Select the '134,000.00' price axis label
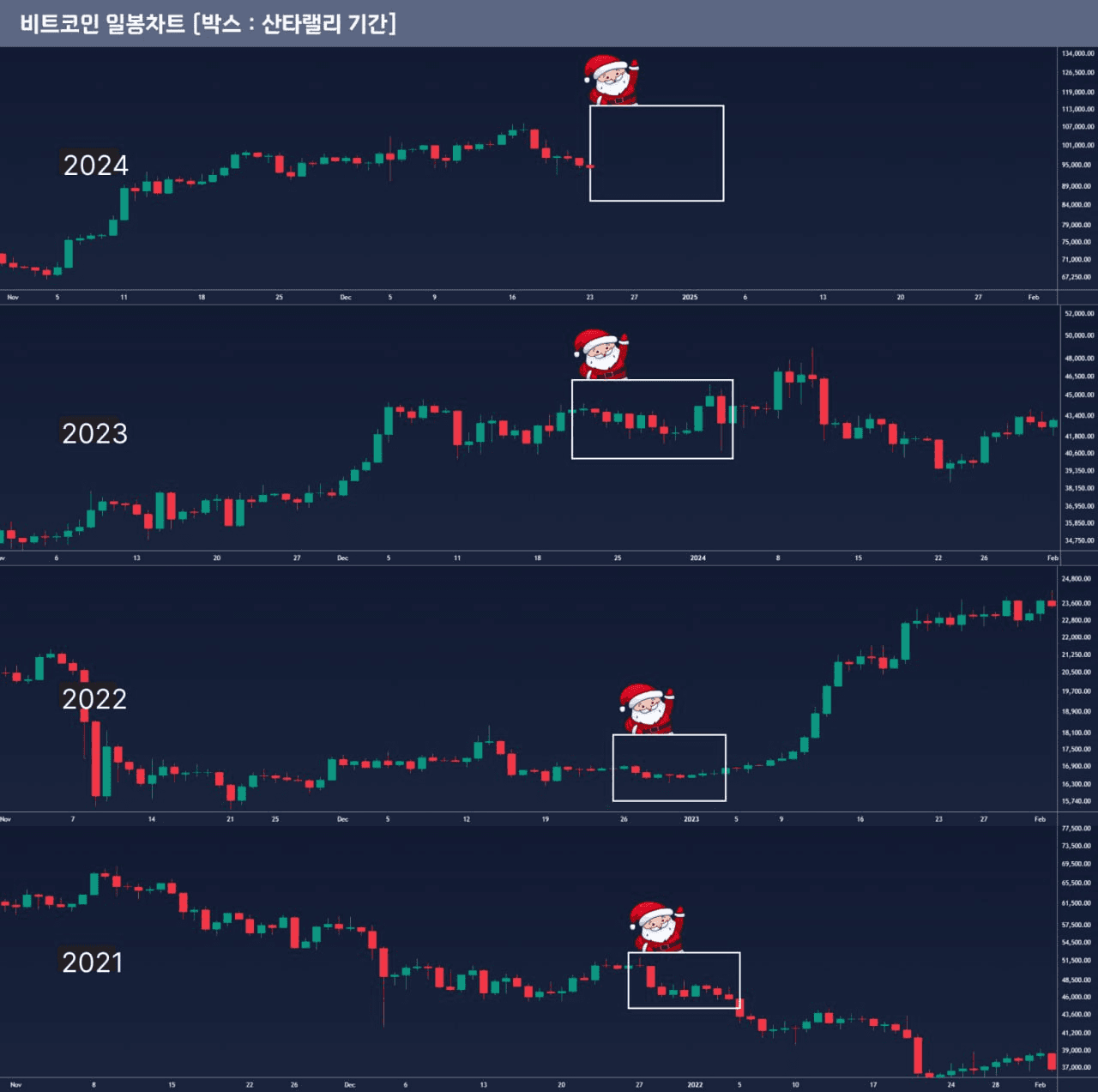 pyautogui.click(x=1077, y=53)
